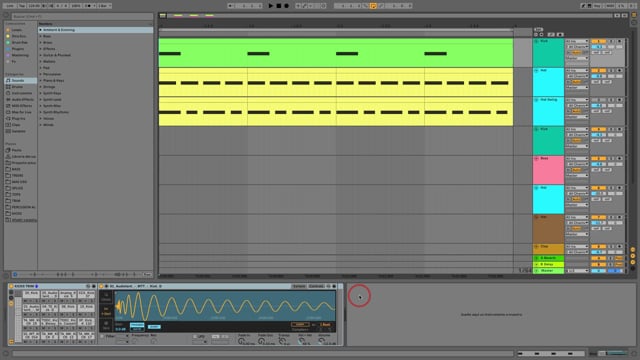
Task: Adjust the Simpler Fade In knob
Action: 242,341
